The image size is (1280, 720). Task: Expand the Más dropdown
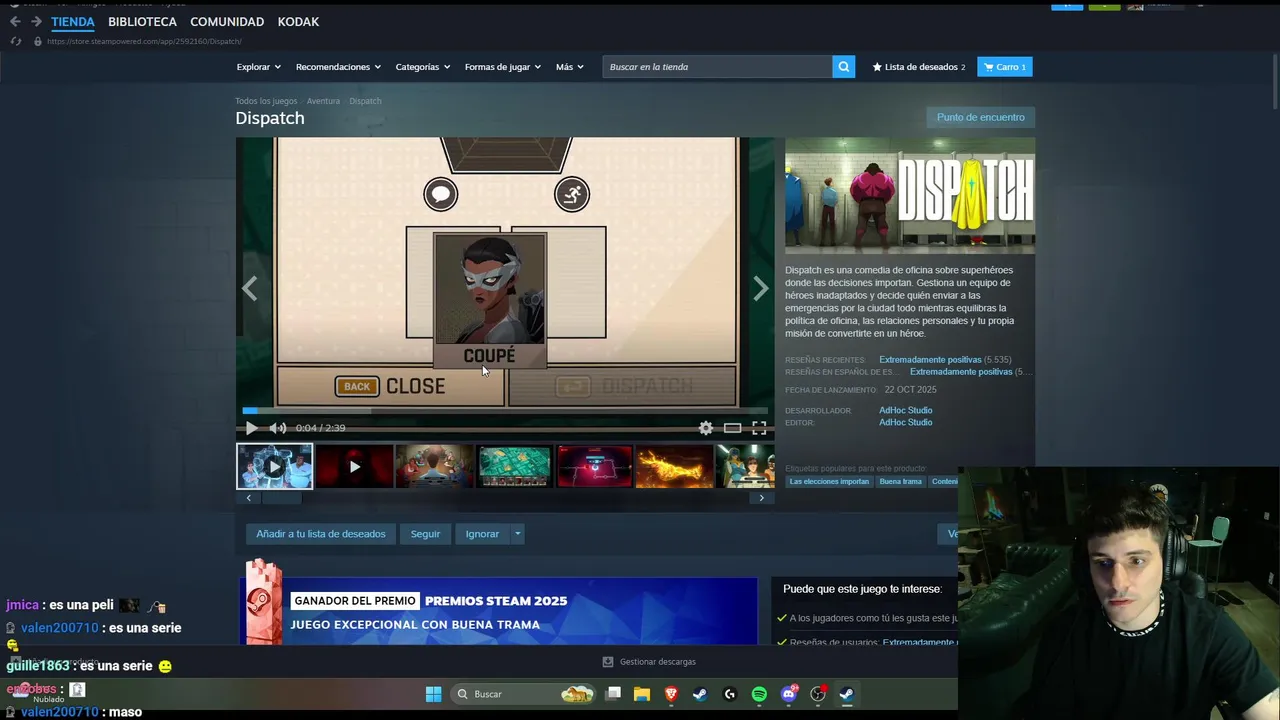[x=570, y=67]
